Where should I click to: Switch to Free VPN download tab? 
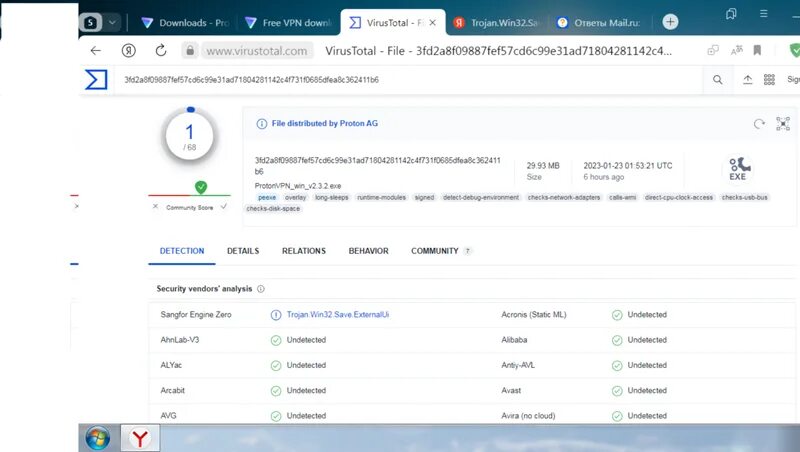(x=288, y=22)
